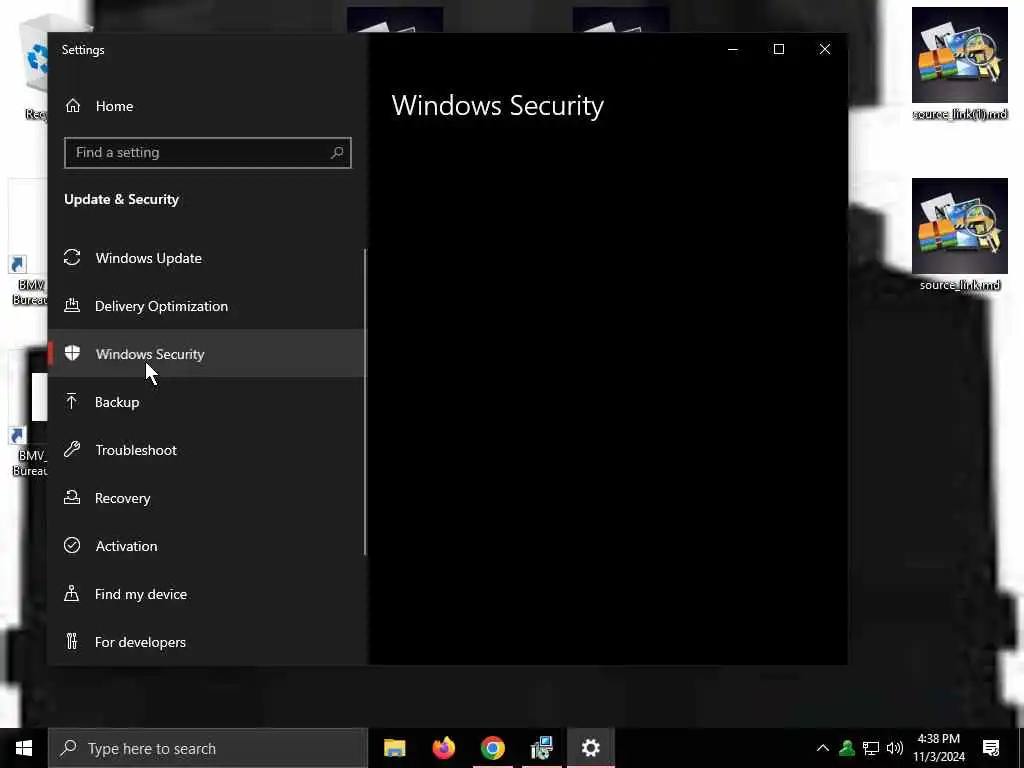The height and width of the screenshot is (768, 1024).
Task: Close the Settings window
Action: point(825,50)
